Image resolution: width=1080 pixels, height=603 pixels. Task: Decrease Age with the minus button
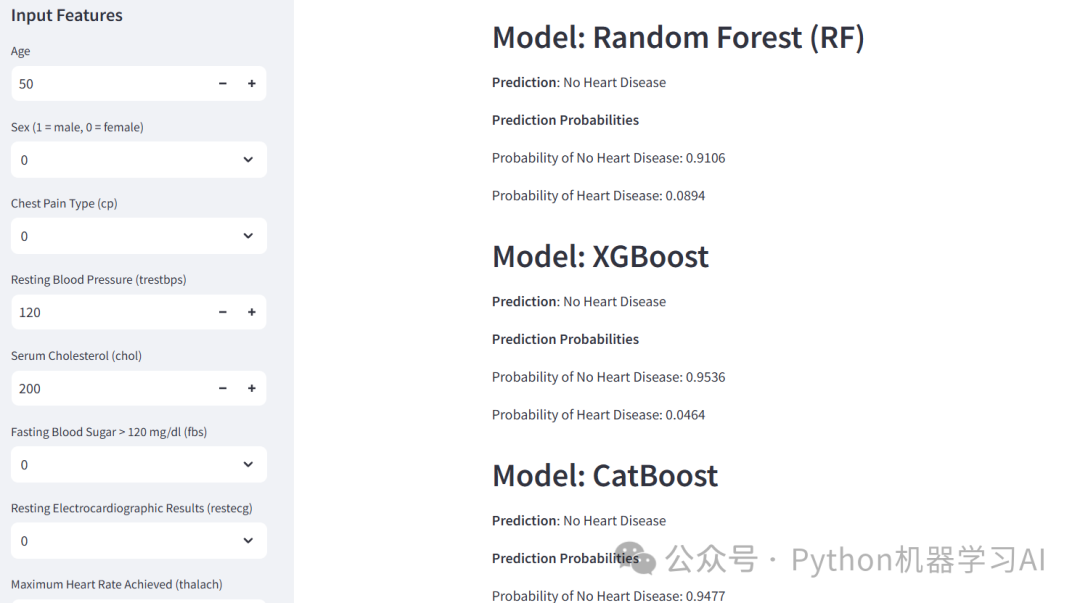pos(223,84)
